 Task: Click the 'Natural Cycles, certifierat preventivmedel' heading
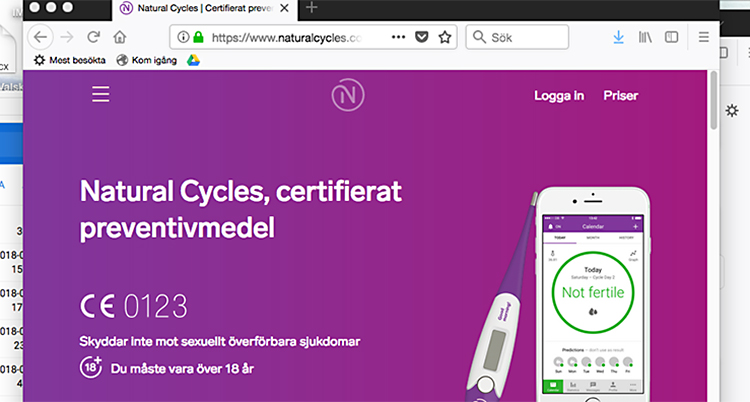[x=241, y=209]
